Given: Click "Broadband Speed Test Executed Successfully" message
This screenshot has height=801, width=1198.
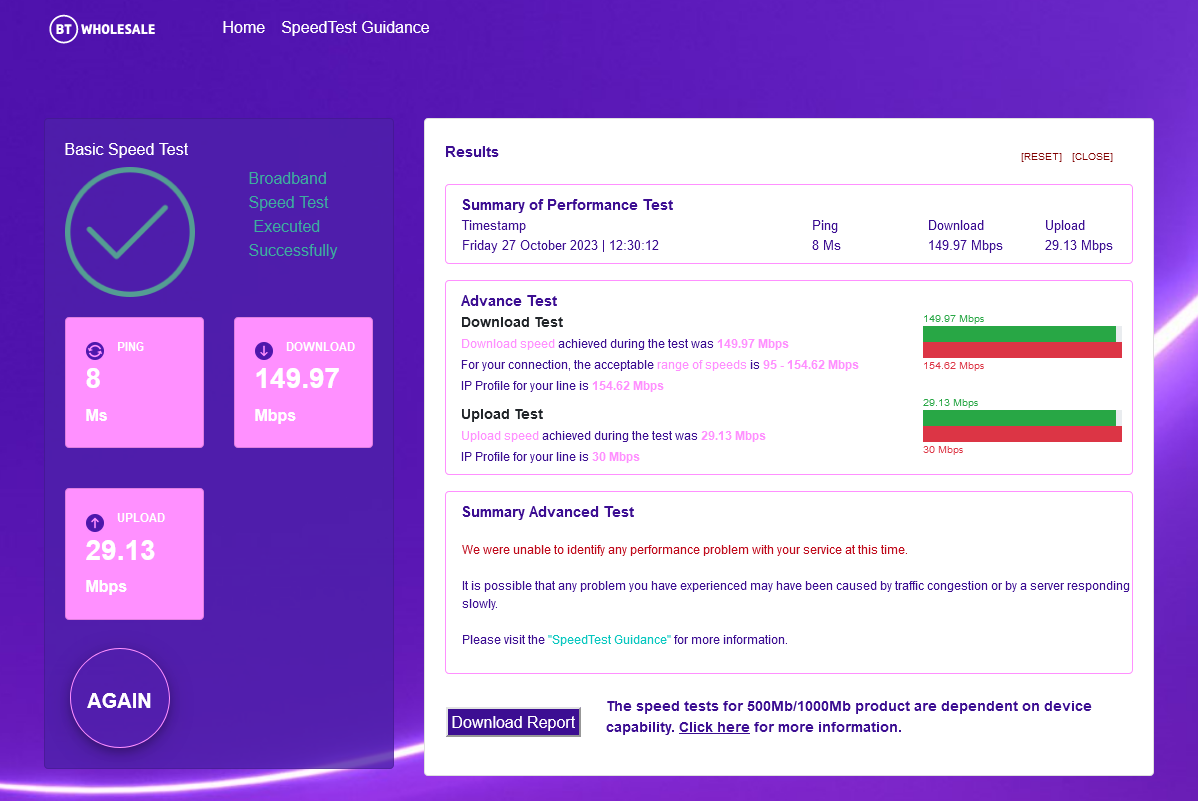Looking at the screenshot, I should [293, 214].
